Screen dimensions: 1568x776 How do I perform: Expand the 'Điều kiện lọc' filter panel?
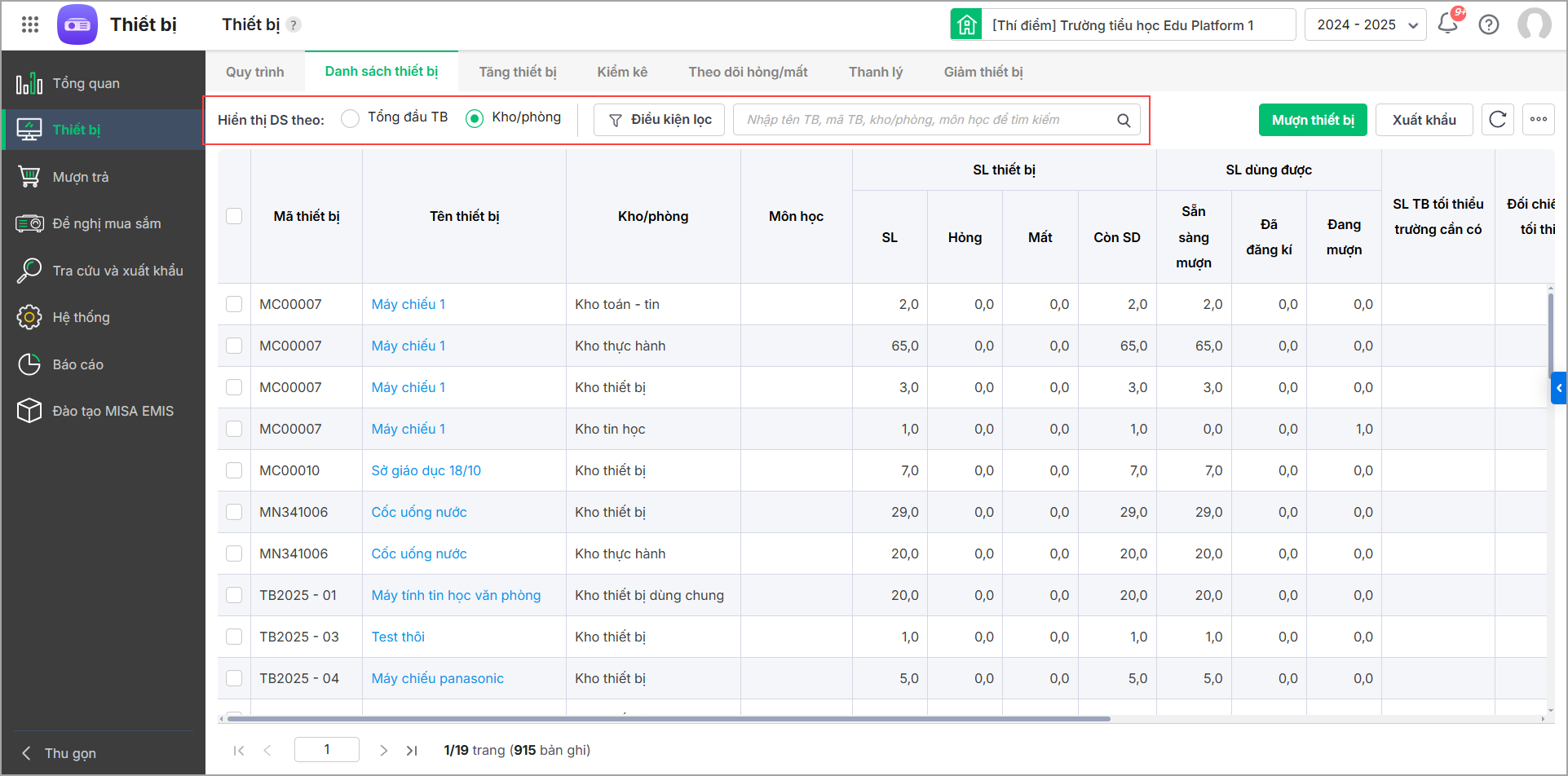tap(660, 120)
